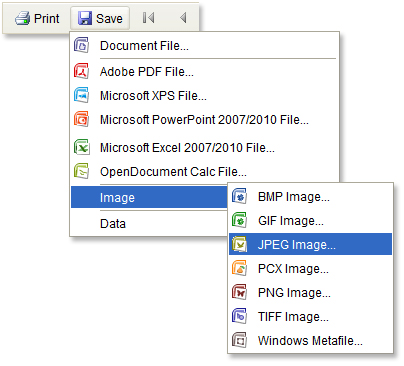The image size is (404, 366).
Task: Choose GIF Image... from Image submenu
Action: pos(311,221)
